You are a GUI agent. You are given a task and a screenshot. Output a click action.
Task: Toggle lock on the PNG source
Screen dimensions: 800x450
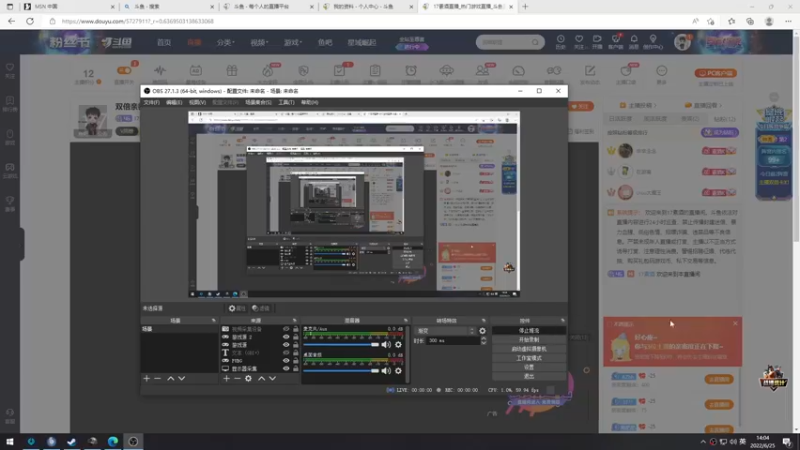(x=295, y=361)
